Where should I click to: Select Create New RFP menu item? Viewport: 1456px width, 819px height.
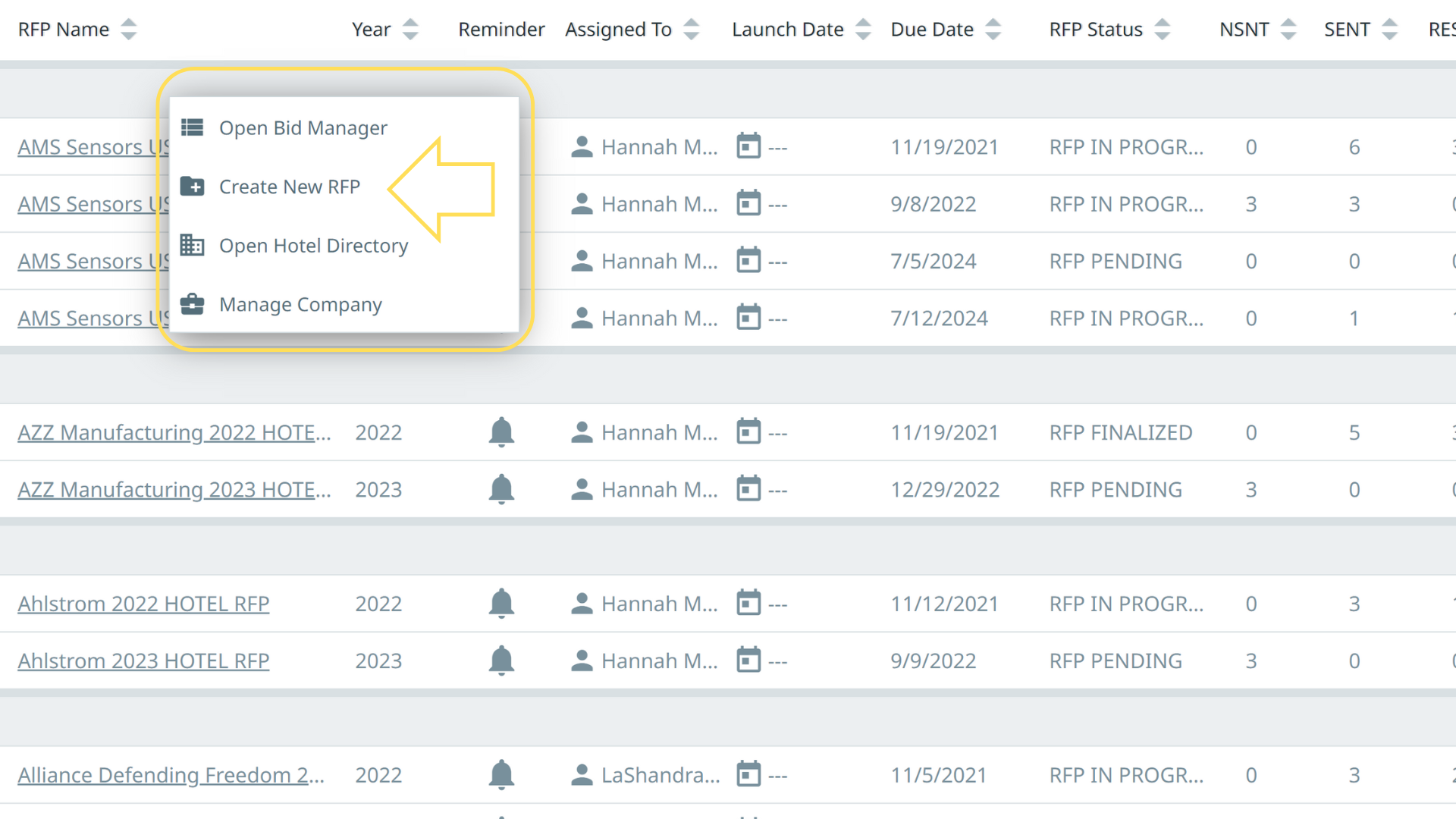coord(289,187)
